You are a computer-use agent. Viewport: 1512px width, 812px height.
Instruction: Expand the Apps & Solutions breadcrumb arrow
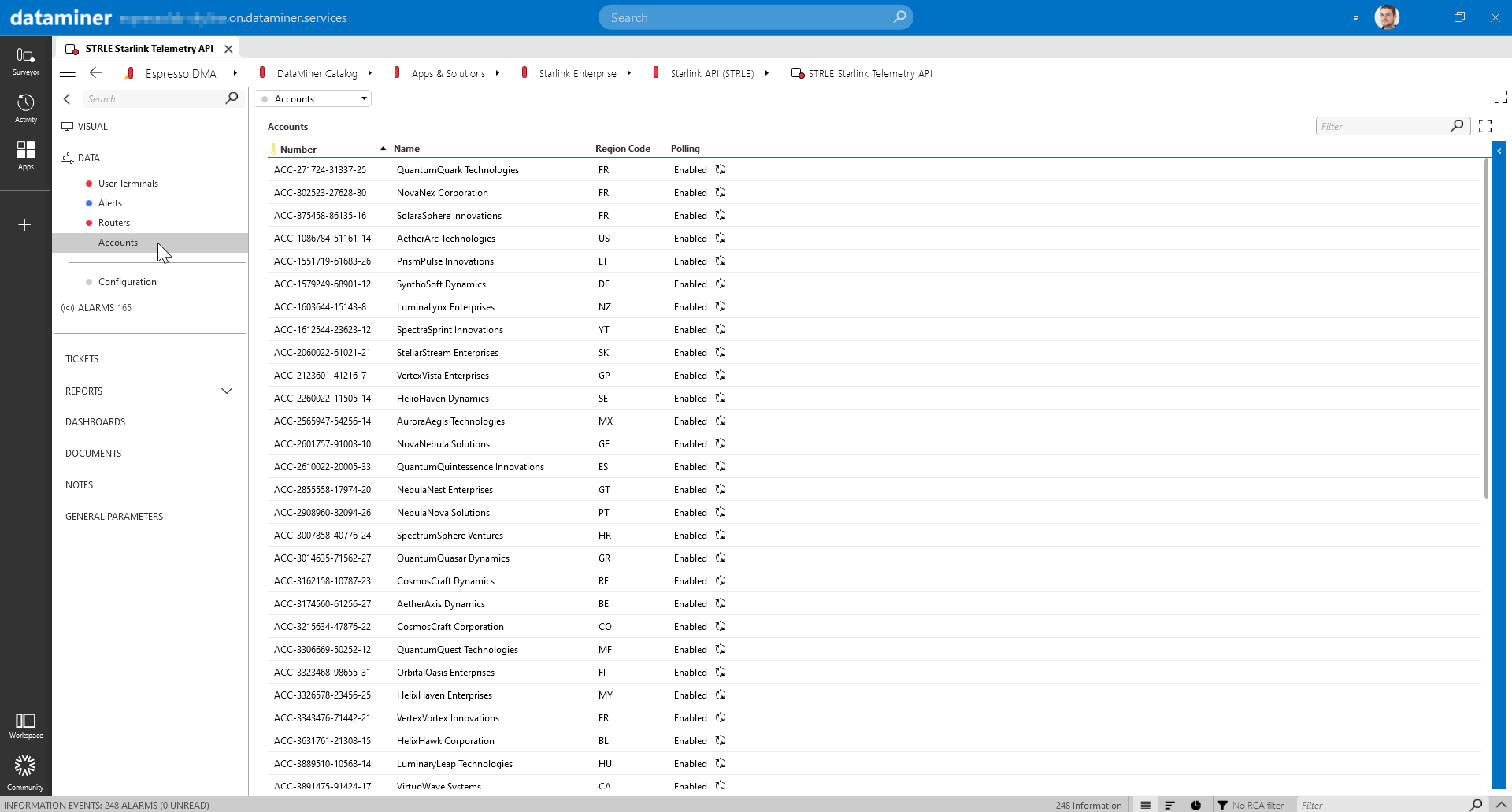(x=498, y=73)
